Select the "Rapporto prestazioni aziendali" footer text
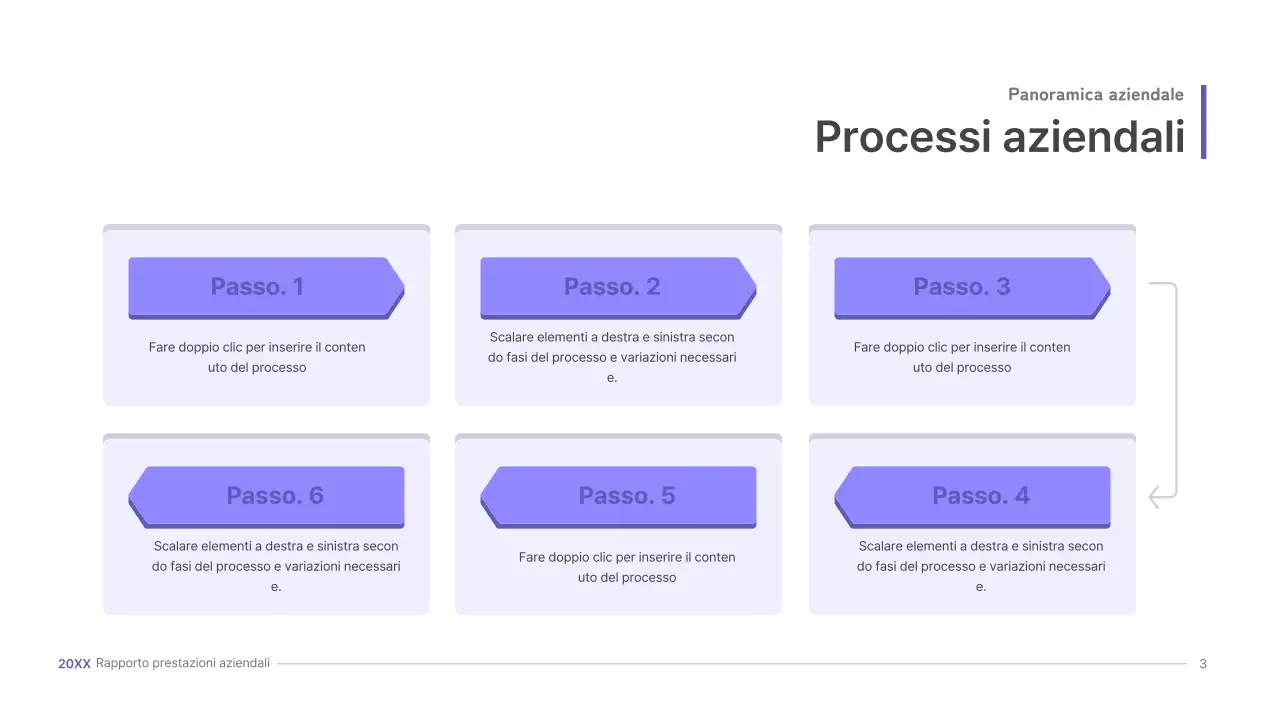 (183, 664)
